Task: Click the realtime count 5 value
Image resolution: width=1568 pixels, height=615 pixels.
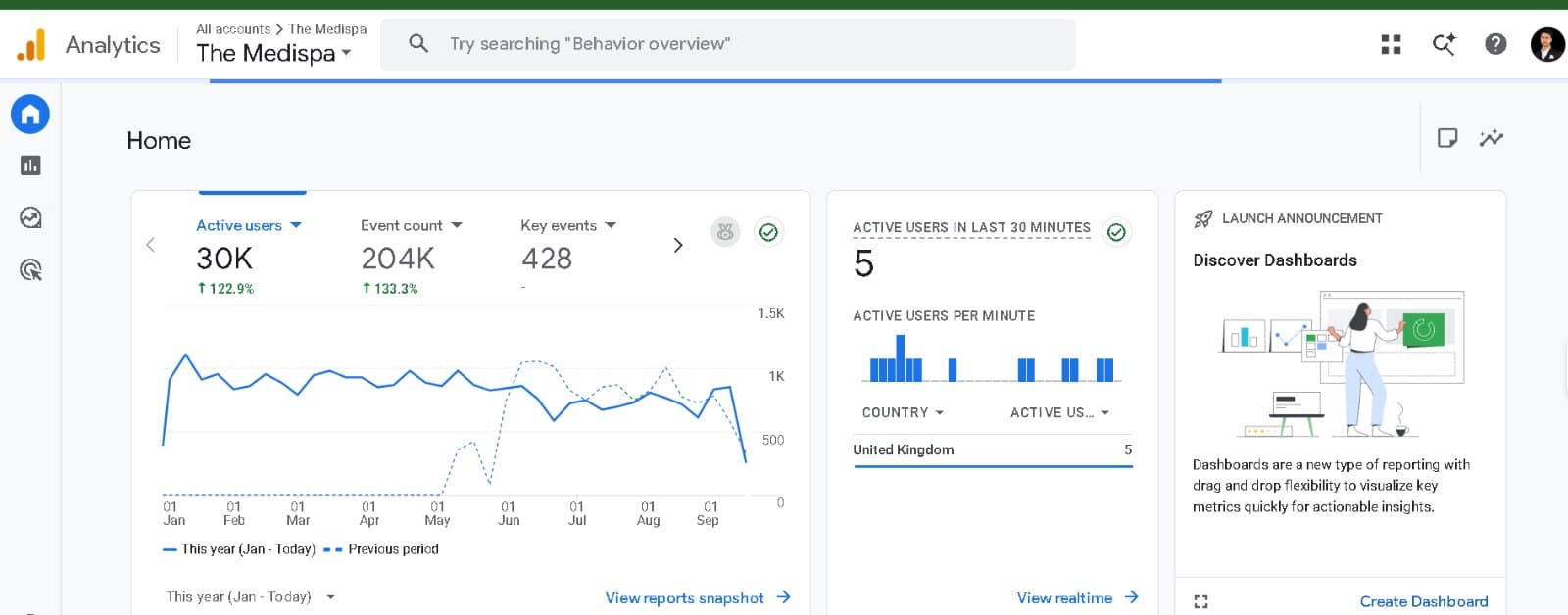Action: (x=863, y=263)
